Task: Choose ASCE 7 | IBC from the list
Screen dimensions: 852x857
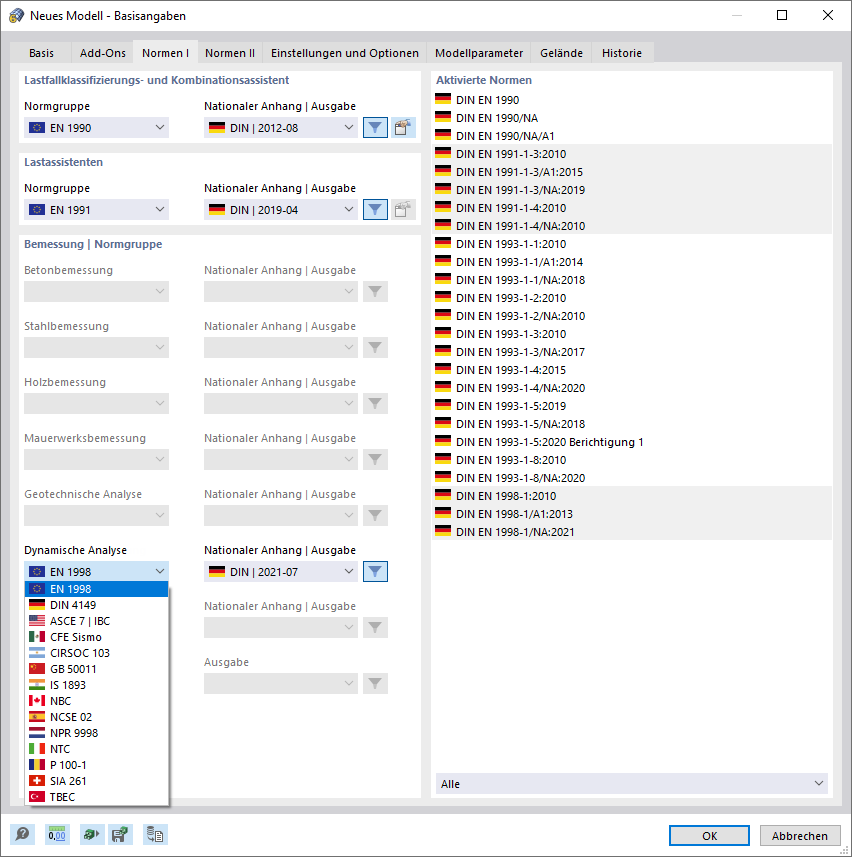Action: [x=96, y=620]
